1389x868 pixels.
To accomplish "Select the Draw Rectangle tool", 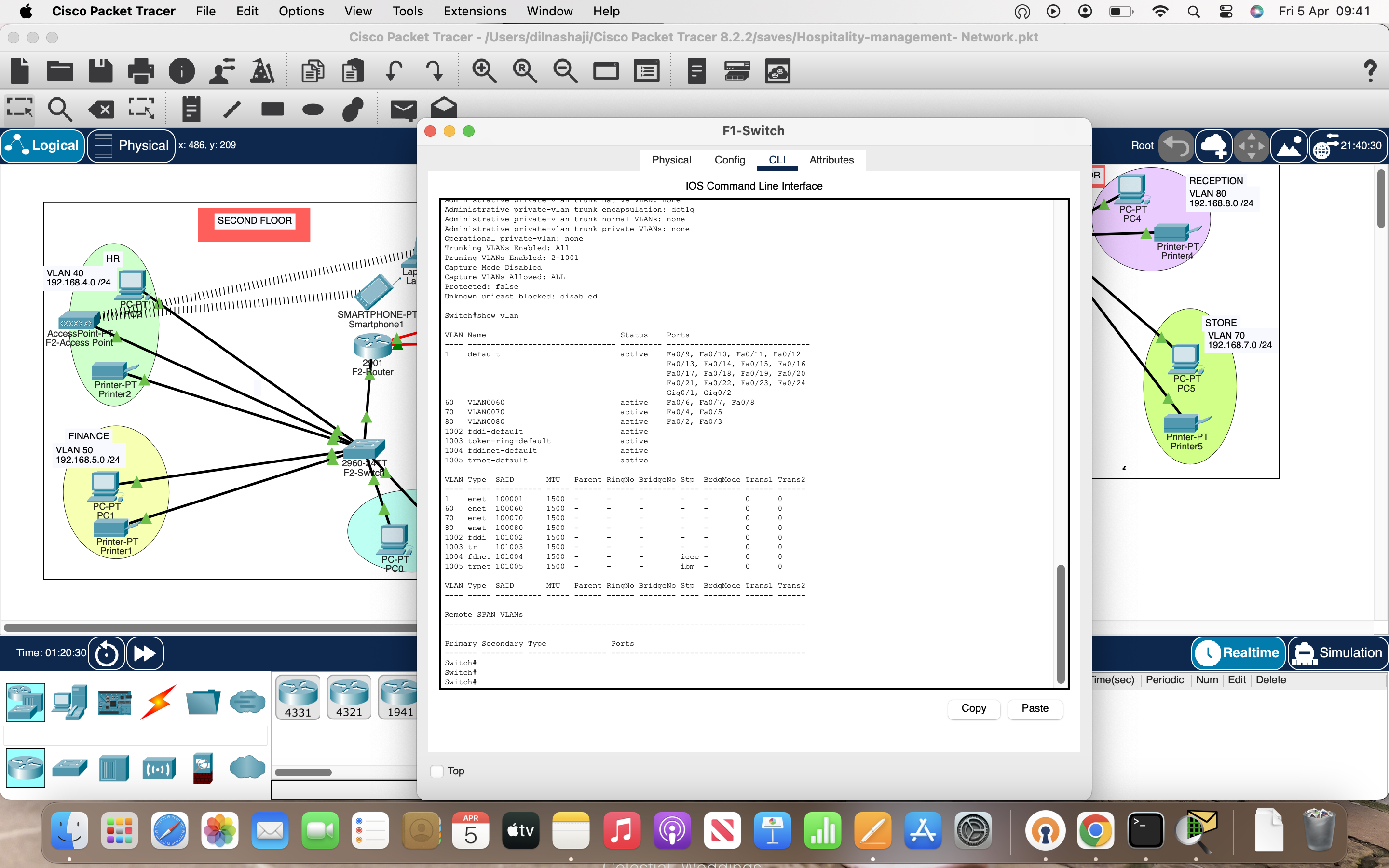I will click(272, 108).
